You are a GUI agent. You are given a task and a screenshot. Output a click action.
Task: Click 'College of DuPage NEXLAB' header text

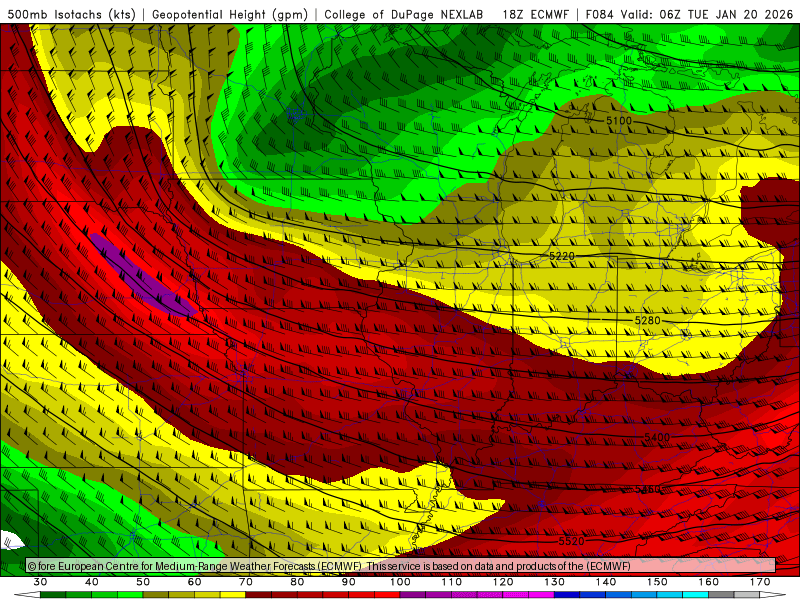(403, 14)
